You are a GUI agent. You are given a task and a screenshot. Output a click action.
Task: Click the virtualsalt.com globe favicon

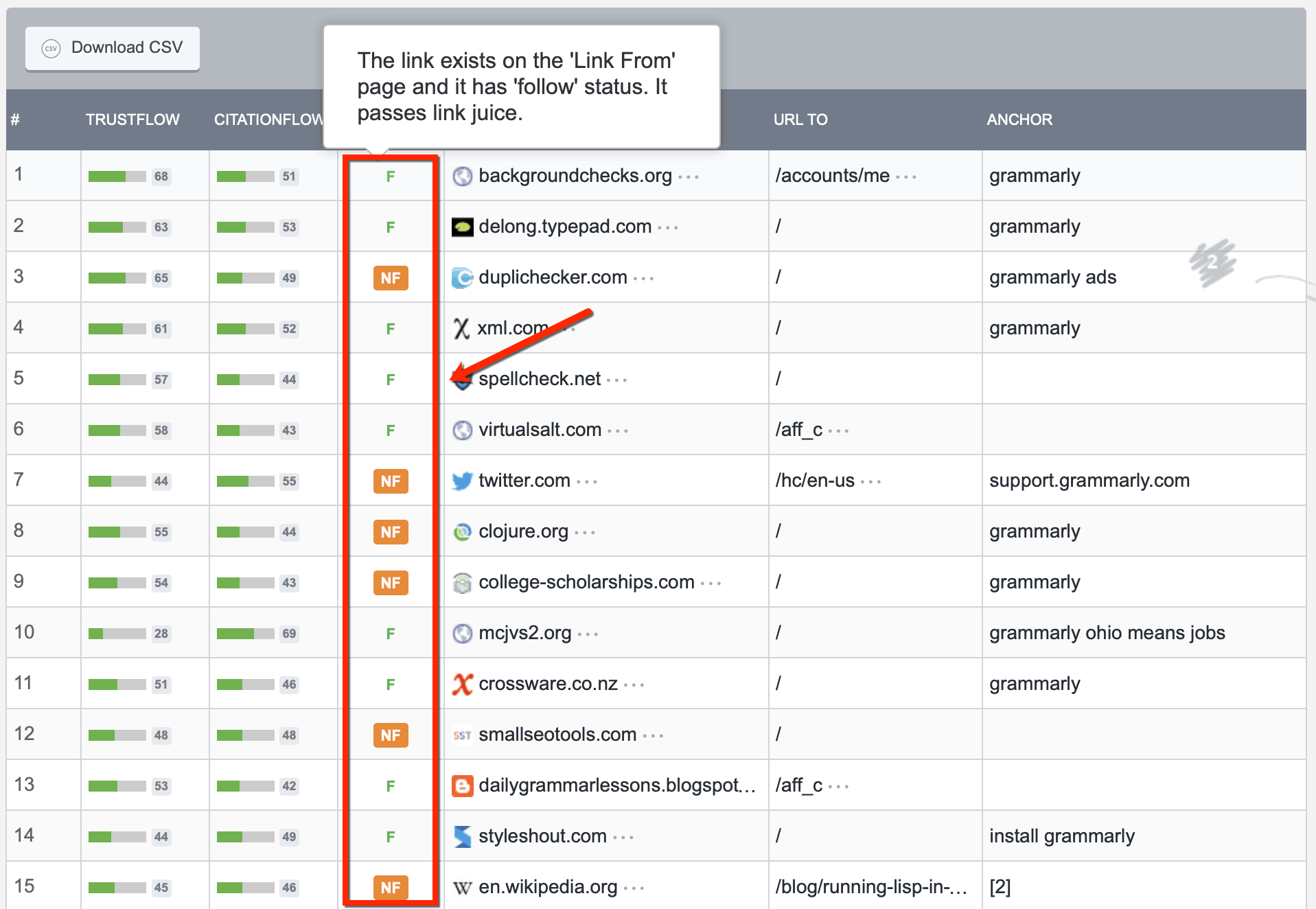(463, 430)
